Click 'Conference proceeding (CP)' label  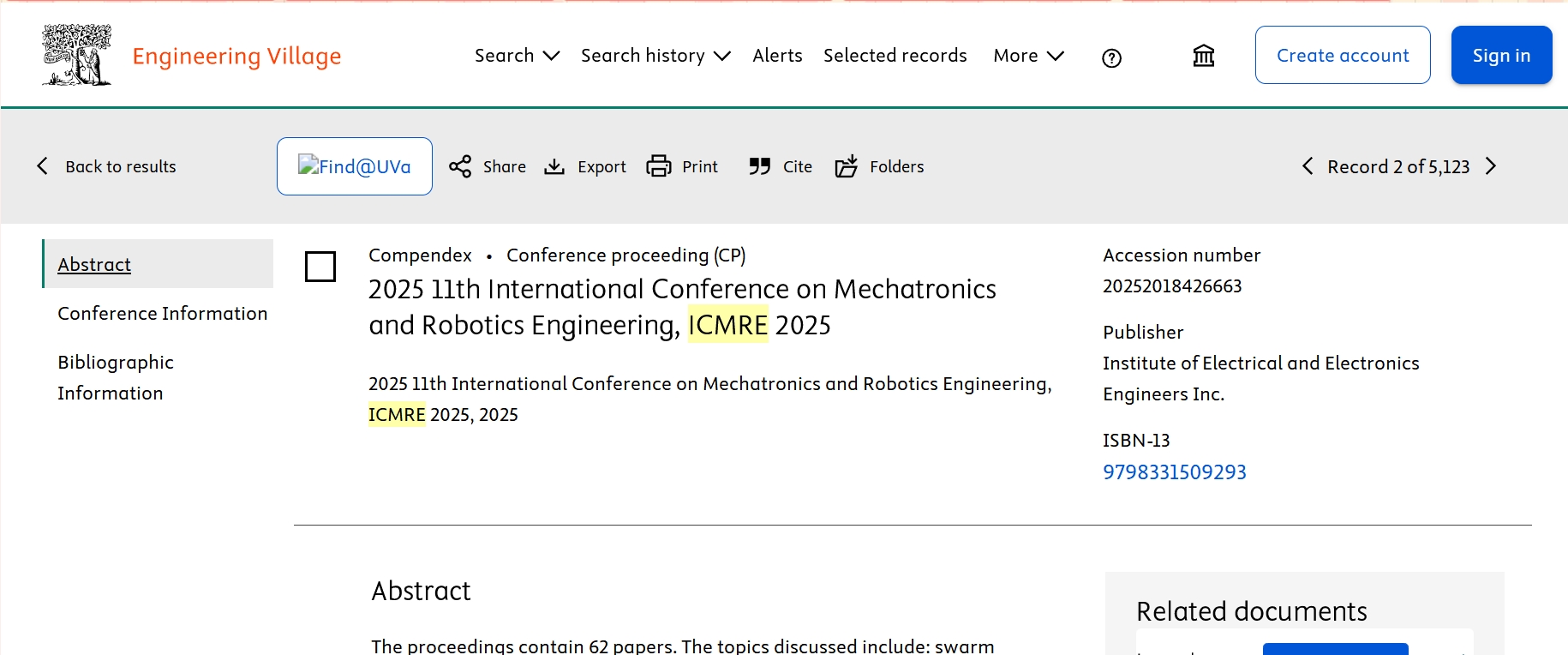[x=626, y=255]
